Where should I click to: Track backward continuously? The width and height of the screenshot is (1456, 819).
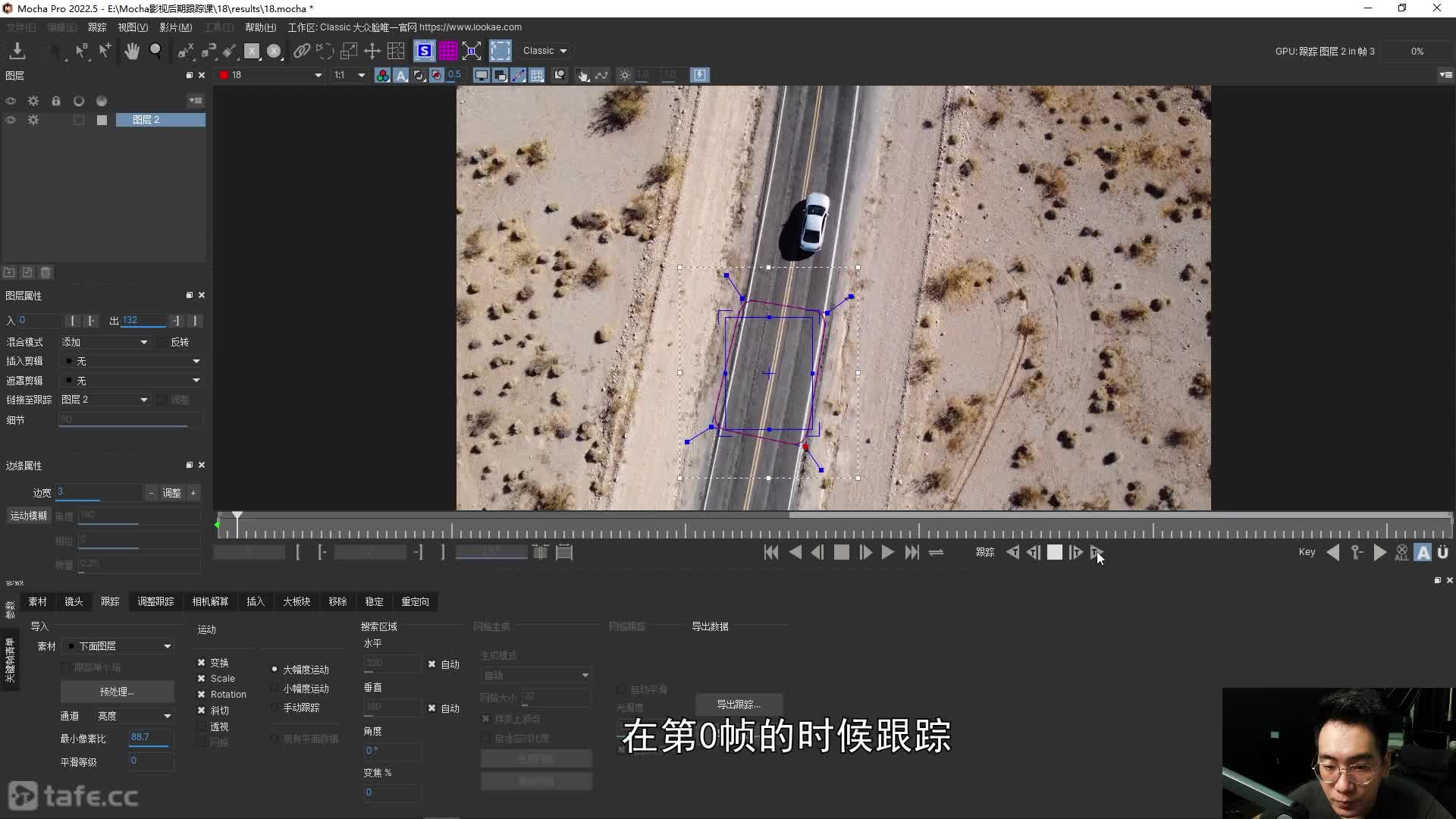point(1012,553)
